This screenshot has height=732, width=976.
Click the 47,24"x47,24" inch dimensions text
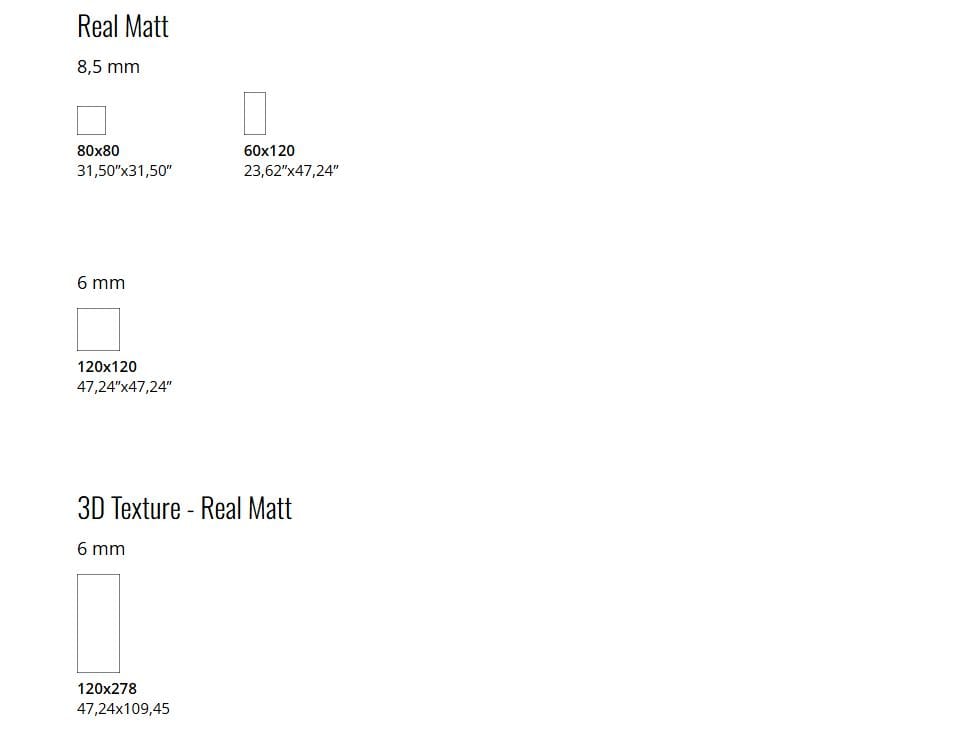coord(125,387)
